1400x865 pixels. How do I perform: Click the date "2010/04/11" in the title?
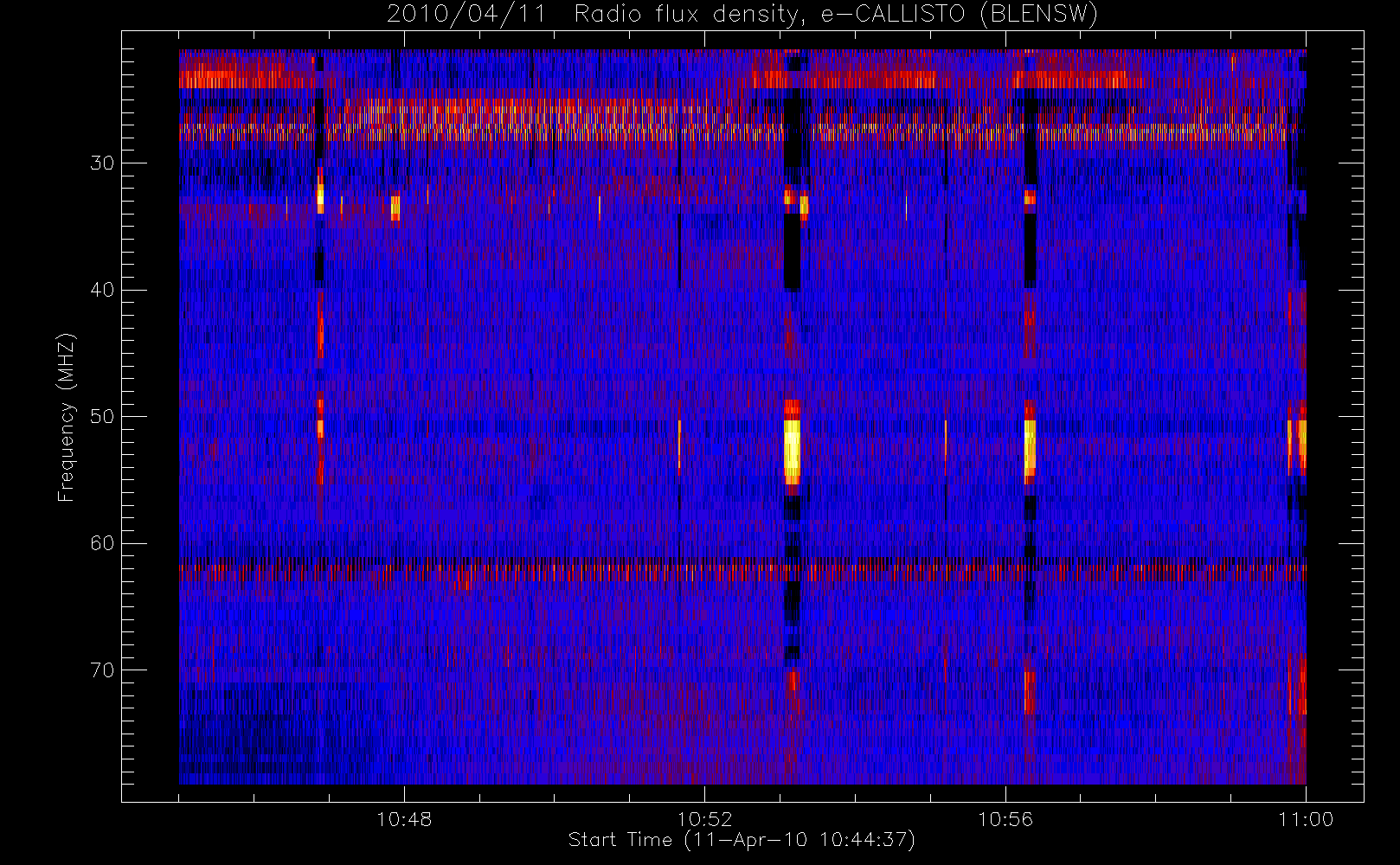[466, 15]
